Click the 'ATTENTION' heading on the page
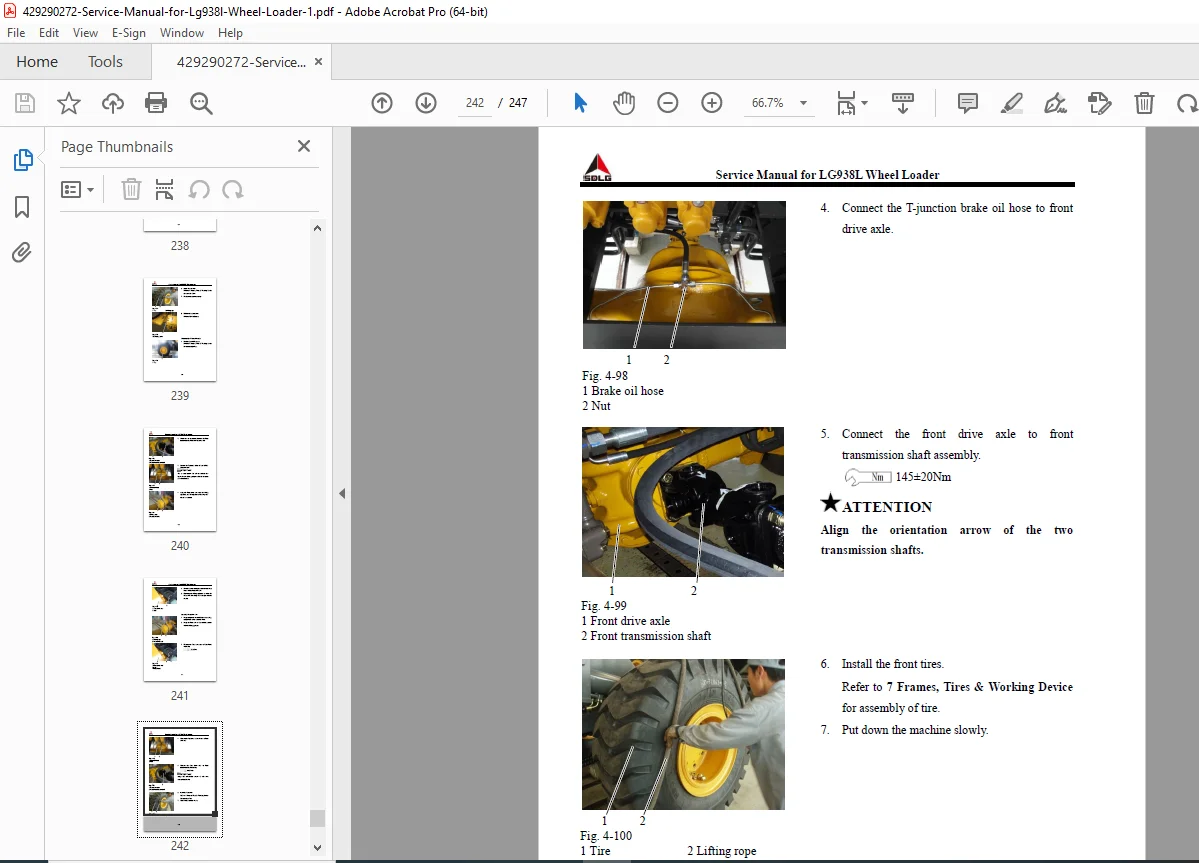This screenshot has width=1199, height=863. tap(886, 507)
